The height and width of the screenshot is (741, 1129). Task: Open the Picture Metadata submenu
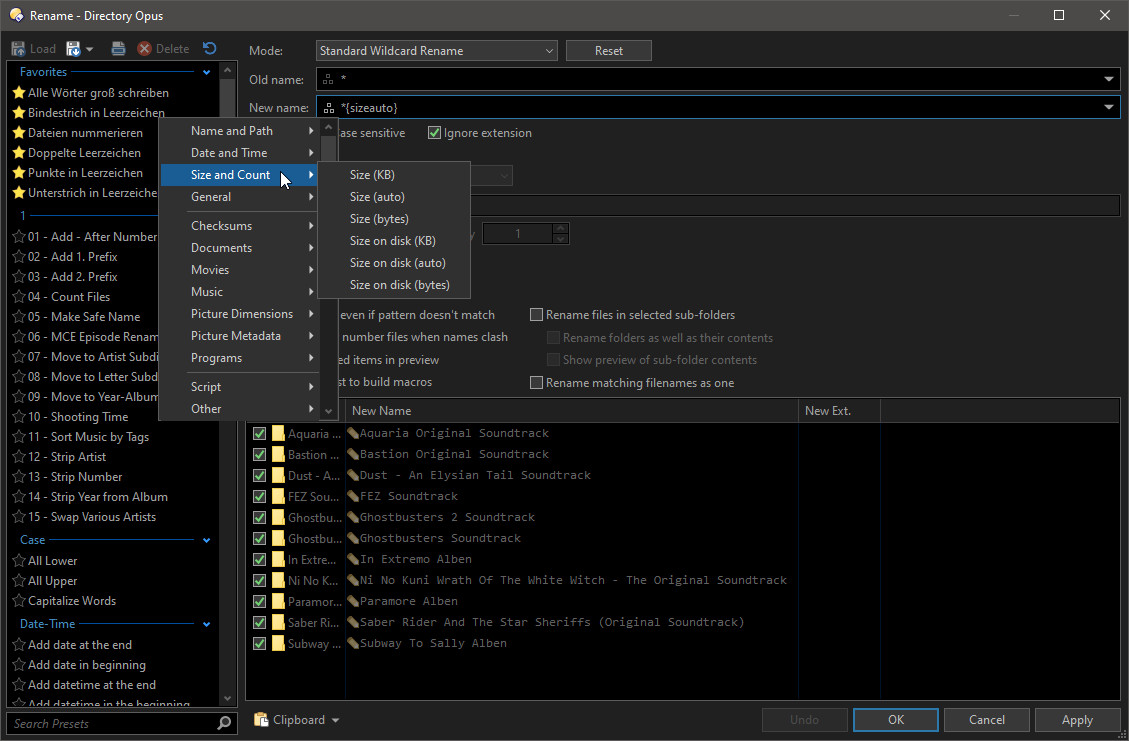[239, 336]
